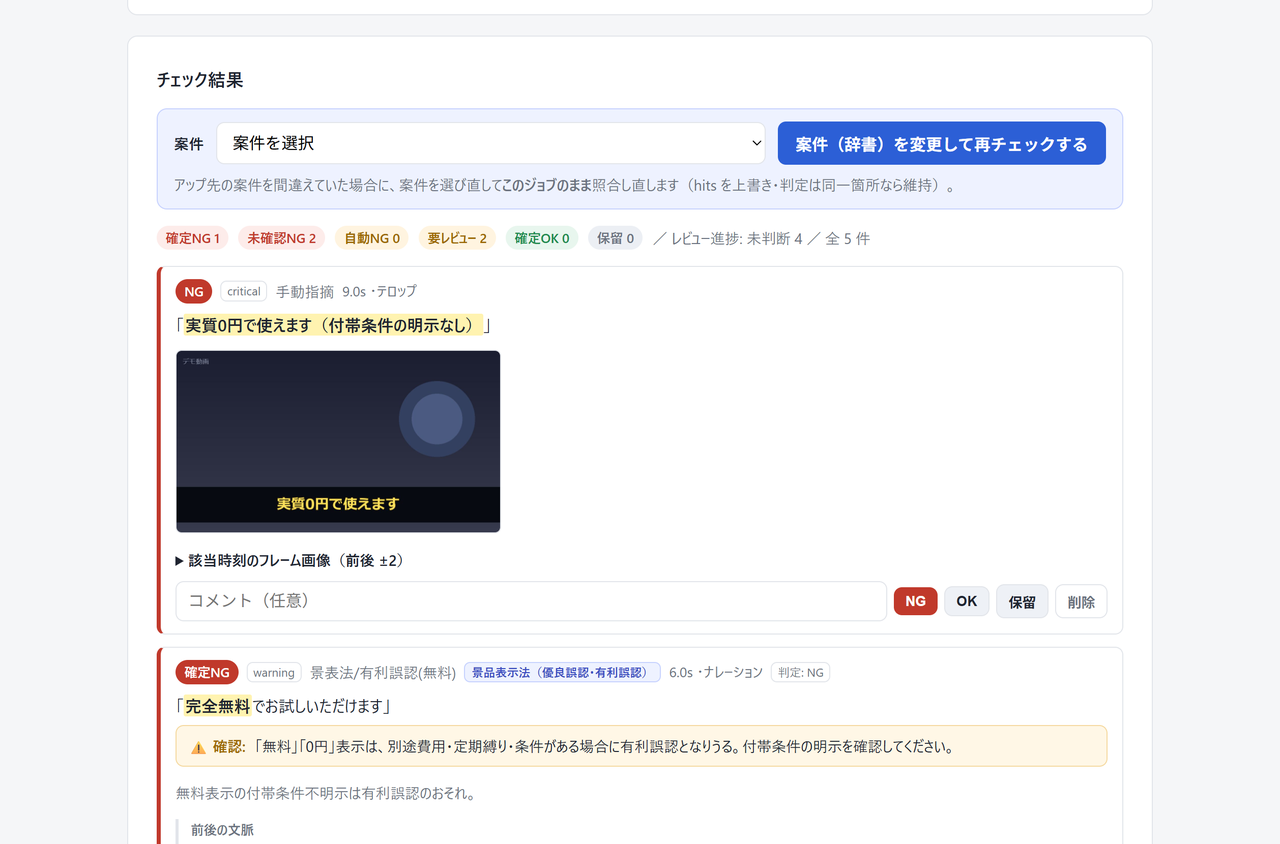Select the 確定NG 1 filter badge
Screen dimensions: 1280x844
(193, 238)
